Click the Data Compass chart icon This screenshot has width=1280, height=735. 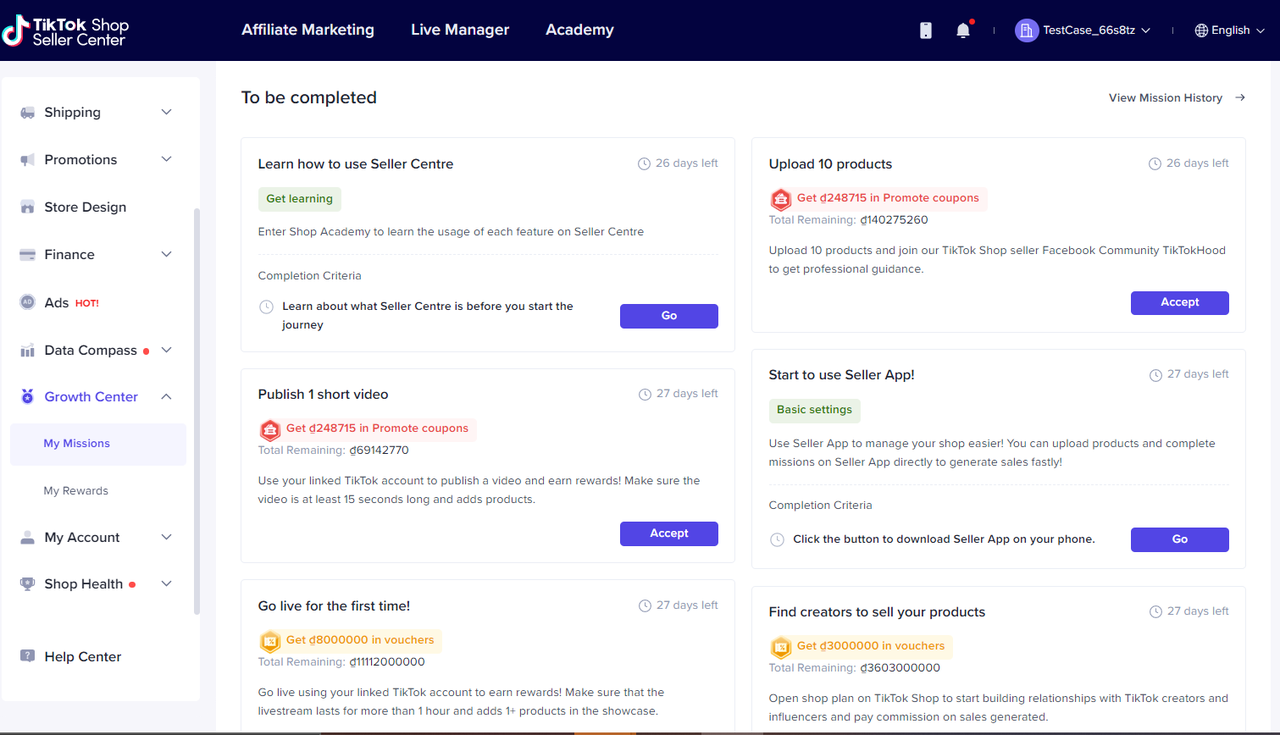pyautogui.click(x=28, y=350)
